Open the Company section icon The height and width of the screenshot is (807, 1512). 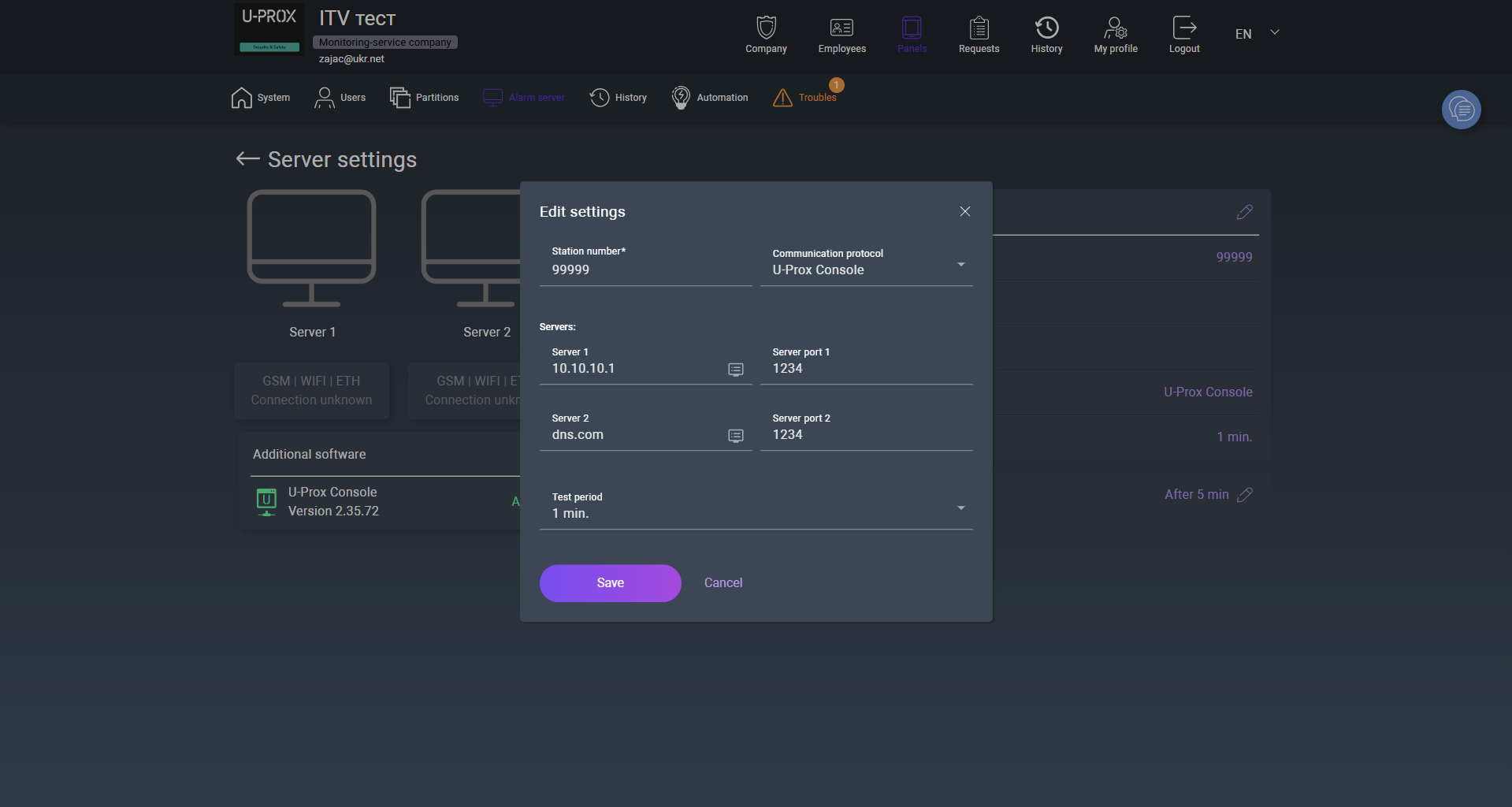pos(766,28)
